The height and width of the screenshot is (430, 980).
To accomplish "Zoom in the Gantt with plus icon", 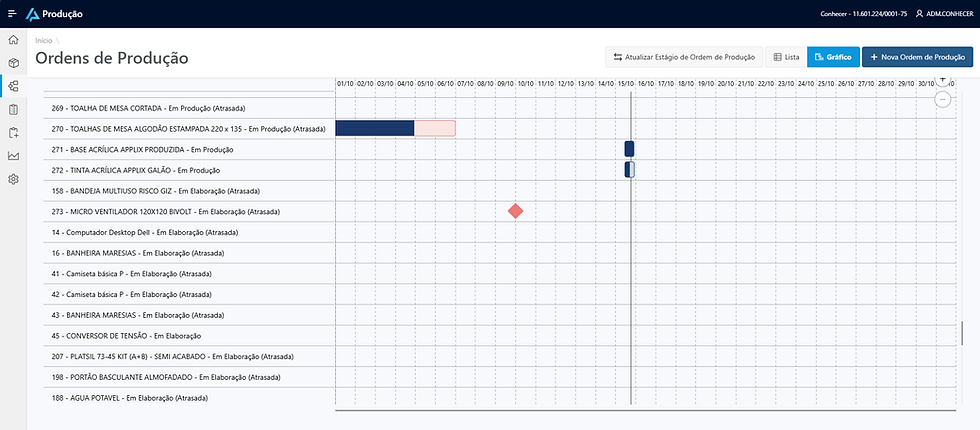I will click(x=943, y=80).
